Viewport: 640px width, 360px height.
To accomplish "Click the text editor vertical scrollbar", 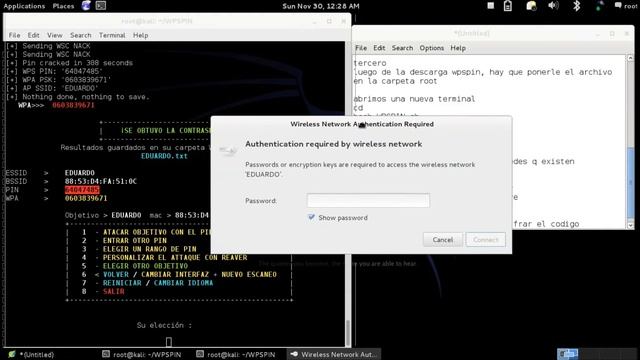I will tap(630, 141).
